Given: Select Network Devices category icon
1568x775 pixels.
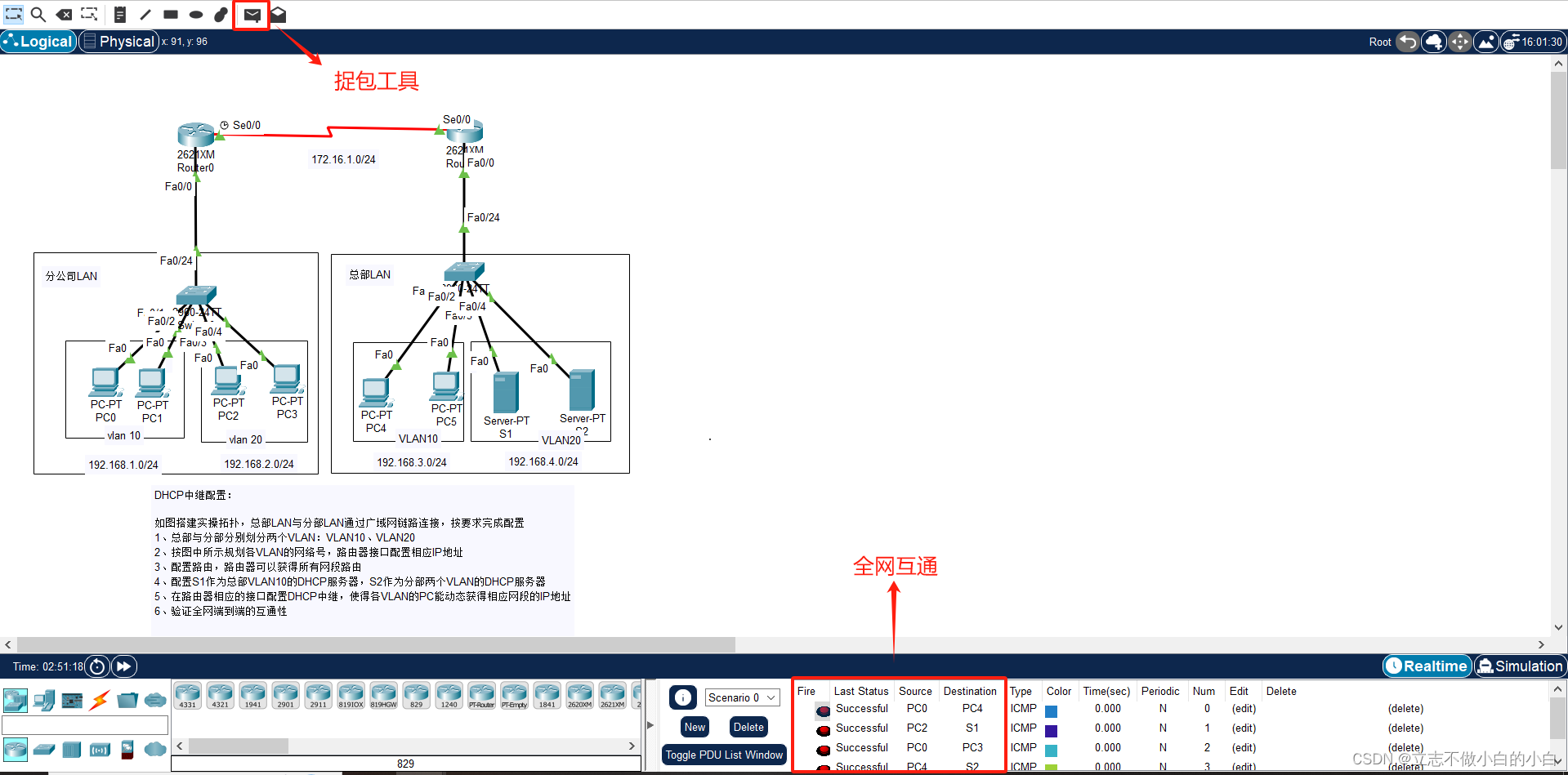Looking at the screenshot, I should click(16, 700).
